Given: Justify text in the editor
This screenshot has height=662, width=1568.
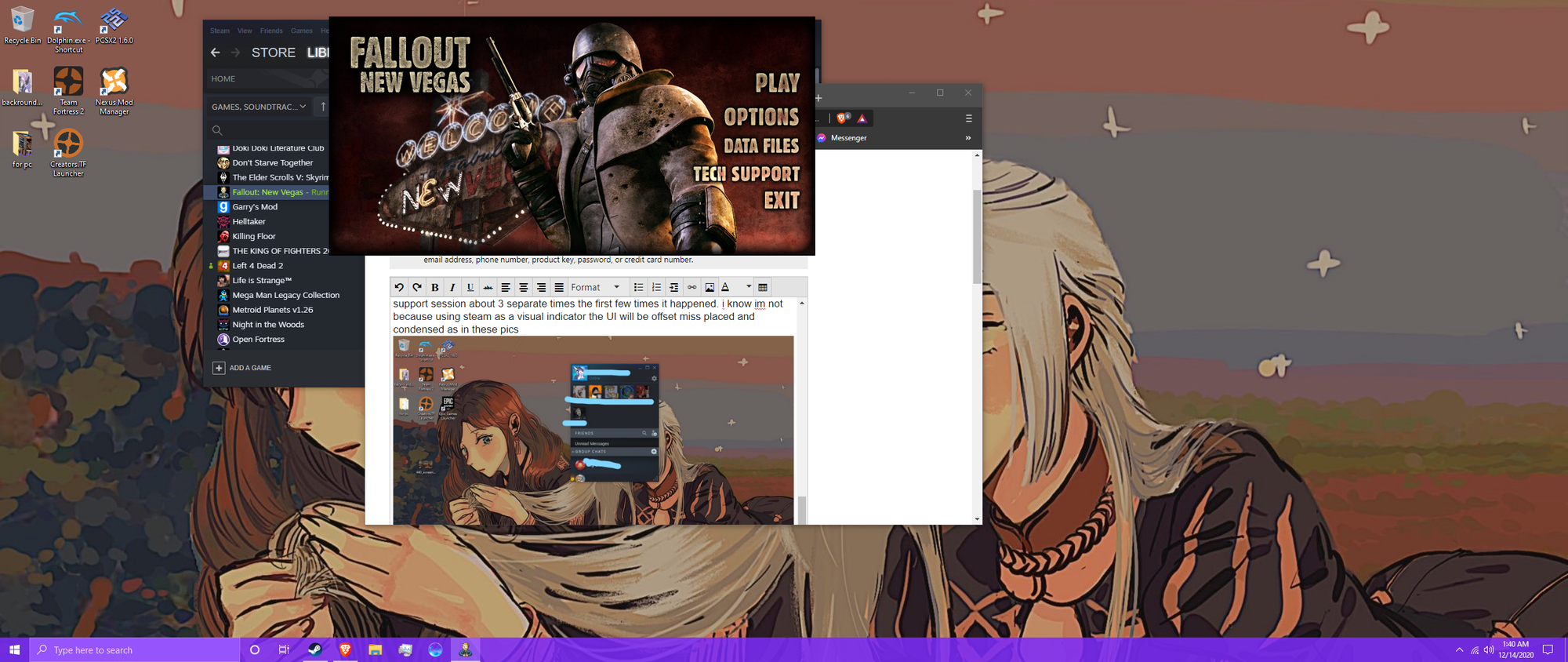Looking at the screenshot, I should coord(559,287).
